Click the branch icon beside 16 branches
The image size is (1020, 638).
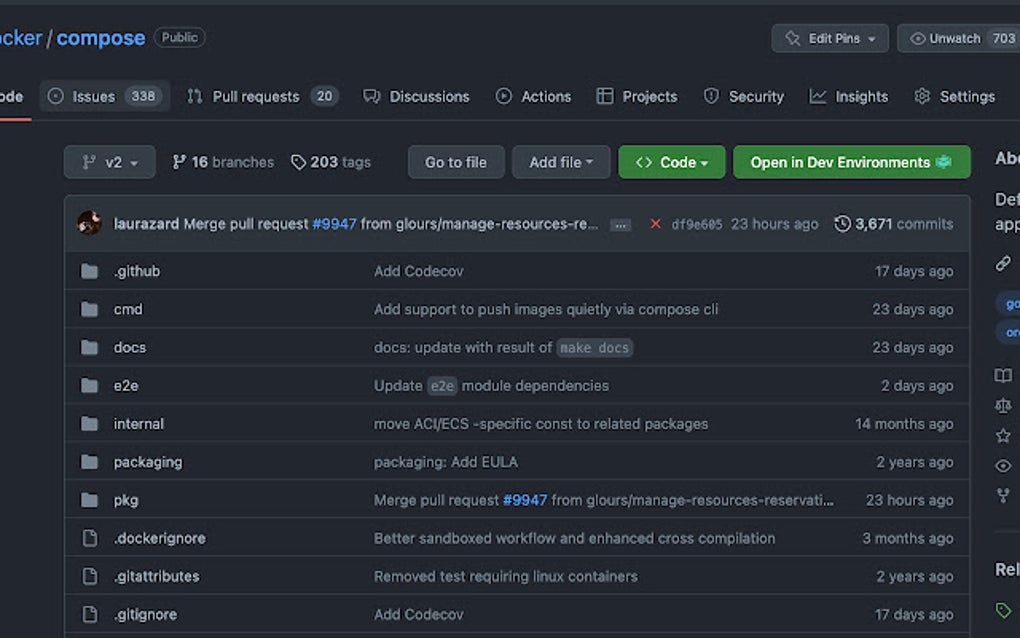pos(179,161)
